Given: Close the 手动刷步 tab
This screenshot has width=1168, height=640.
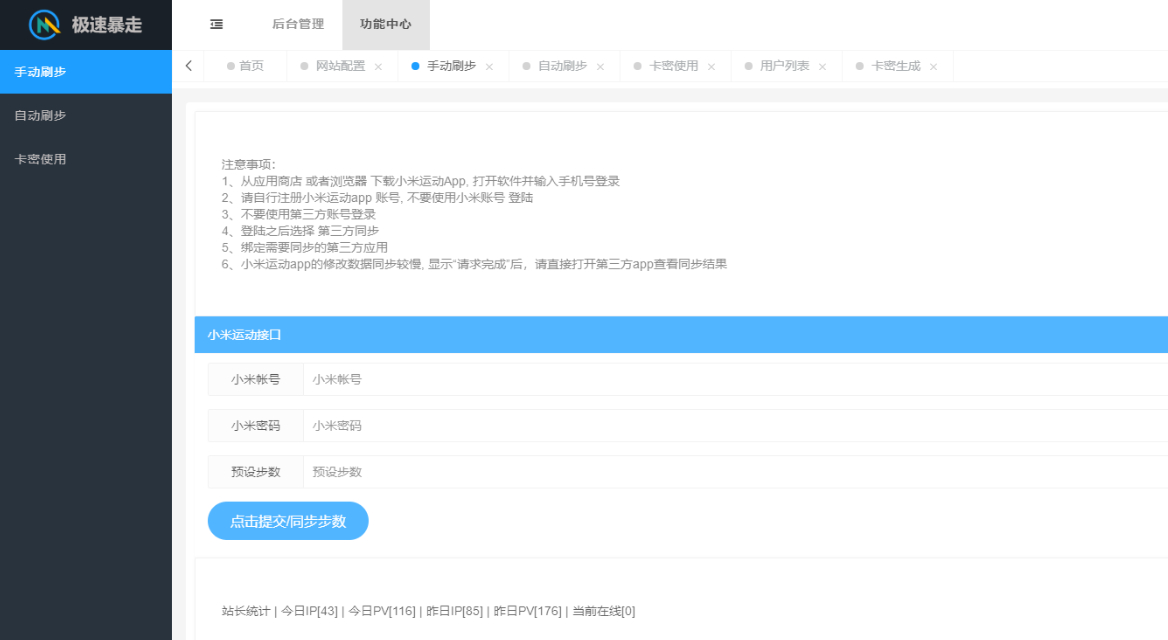Looking at the screenshot, I should 489,67.
